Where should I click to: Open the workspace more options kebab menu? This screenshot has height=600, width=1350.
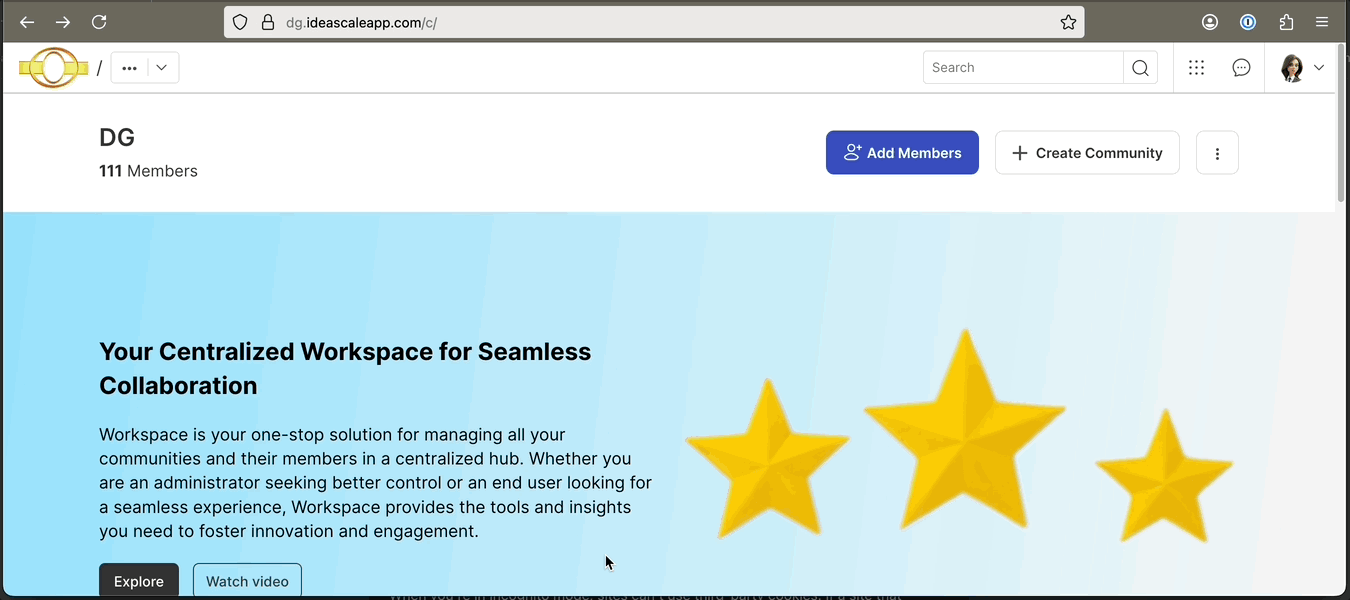(x=1217, y=153)
